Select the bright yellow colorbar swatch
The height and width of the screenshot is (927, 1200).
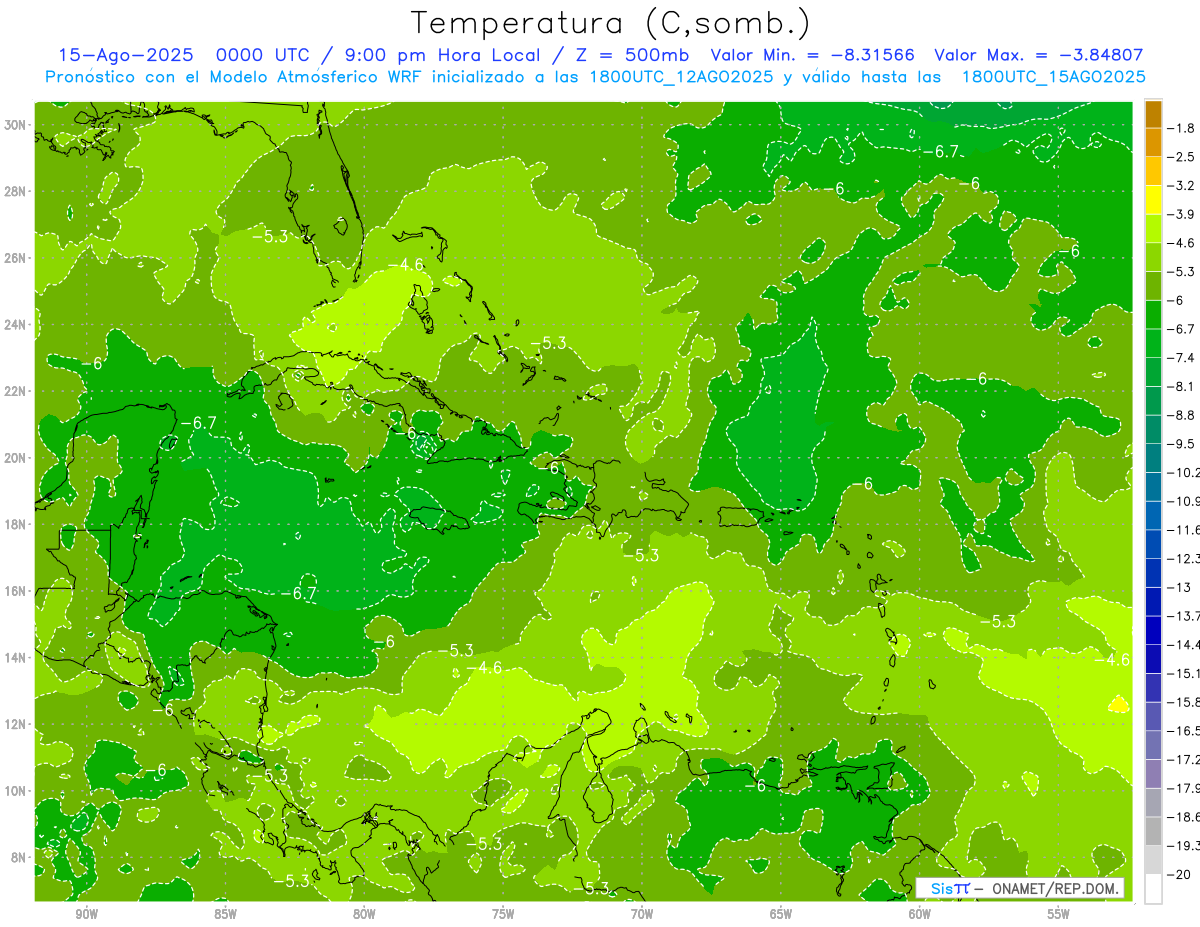[1153, 200]
